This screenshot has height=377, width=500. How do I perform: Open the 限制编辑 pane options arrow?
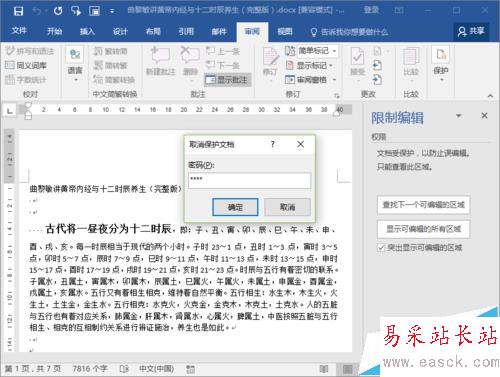click(459, 116)
